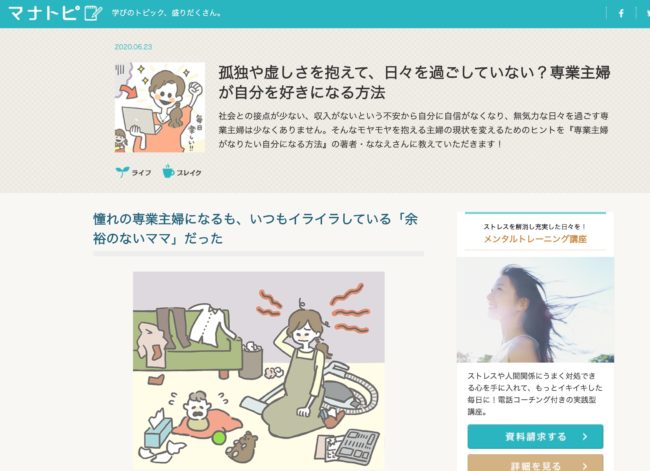This screenshot has height=471, width=650.
Task: Click the マナトピ site logo
Action: (44, 13)
